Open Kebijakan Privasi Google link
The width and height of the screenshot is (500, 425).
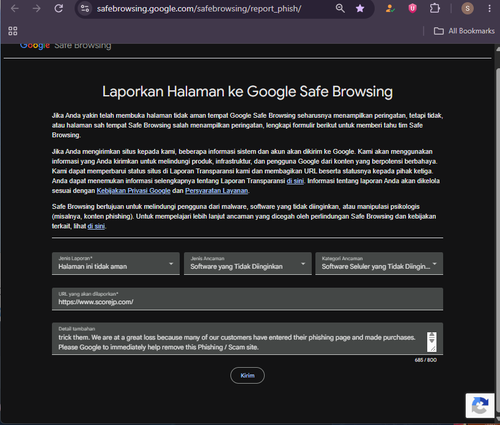pos(133,191)
